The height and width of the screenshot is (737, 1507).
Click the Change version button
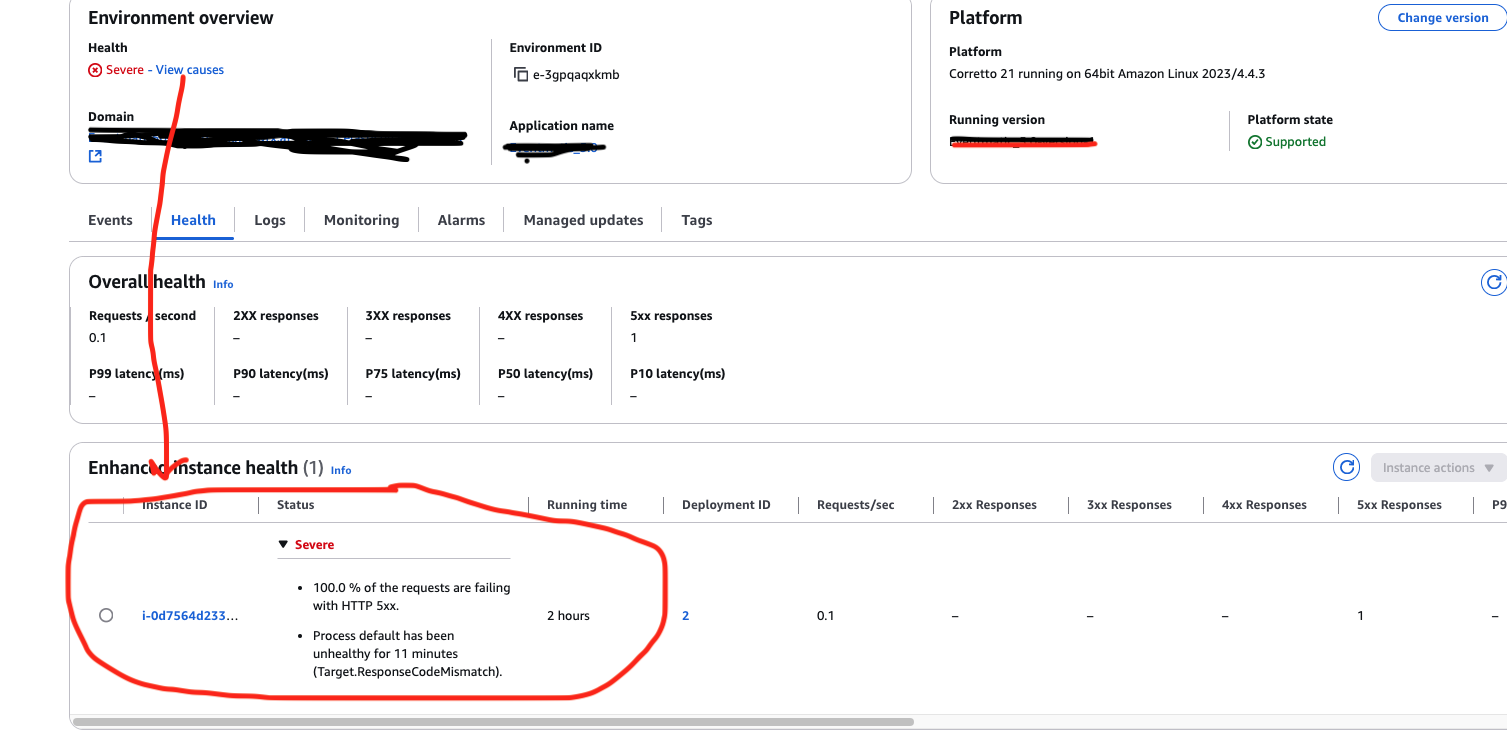point(1442,18)
